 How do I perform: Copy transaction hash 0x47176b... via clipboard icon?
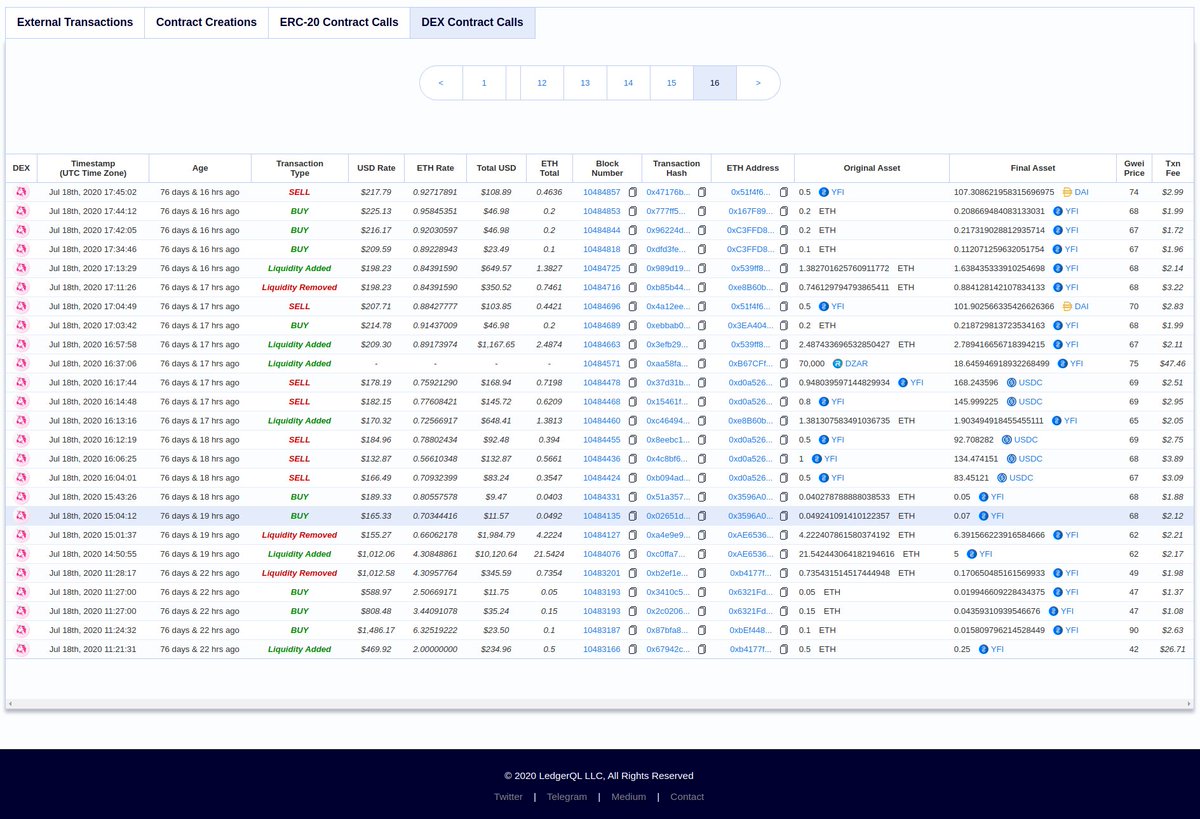(x=702, y=192)
